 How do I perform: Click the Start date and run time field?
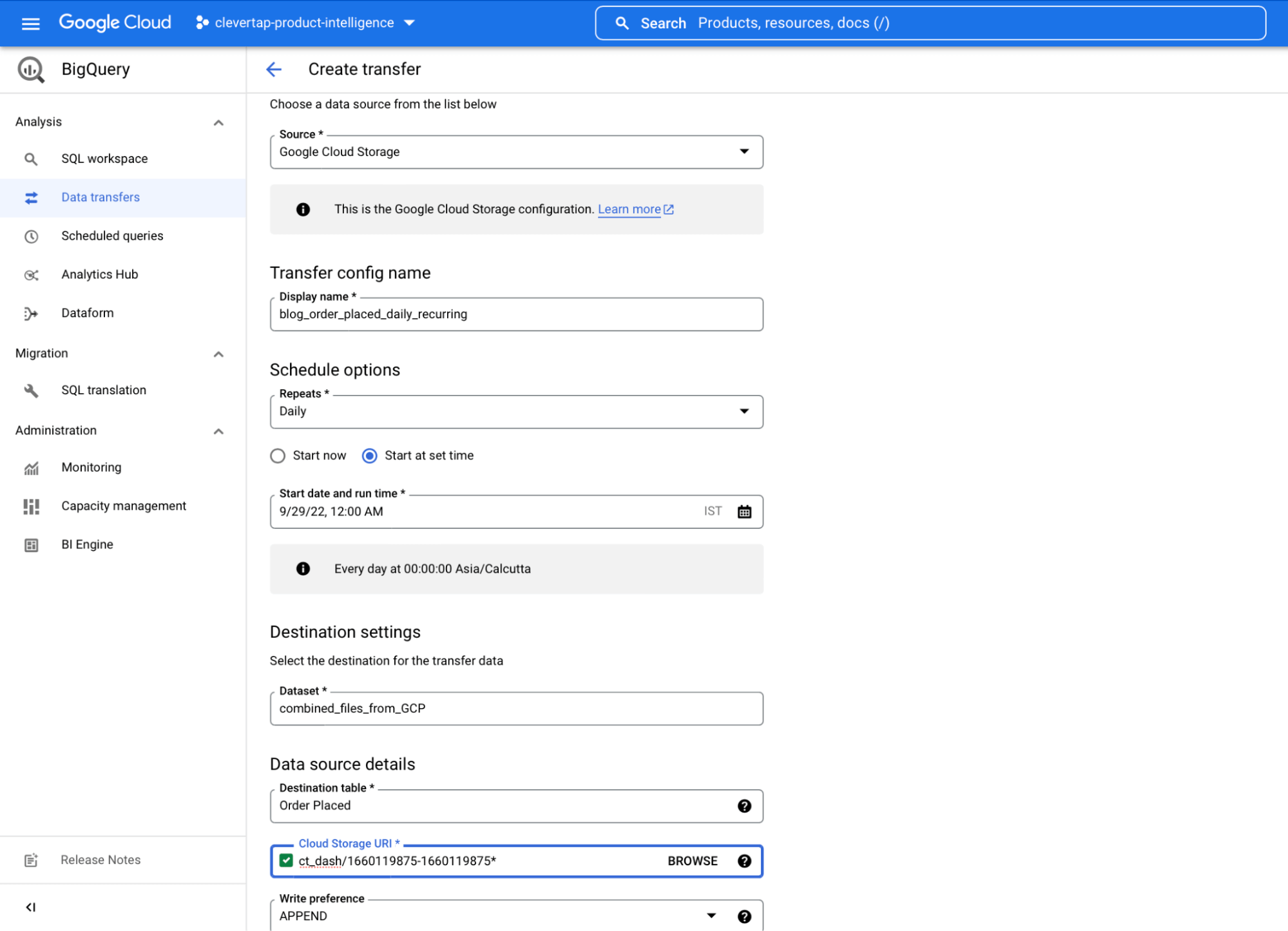point(517,512)
